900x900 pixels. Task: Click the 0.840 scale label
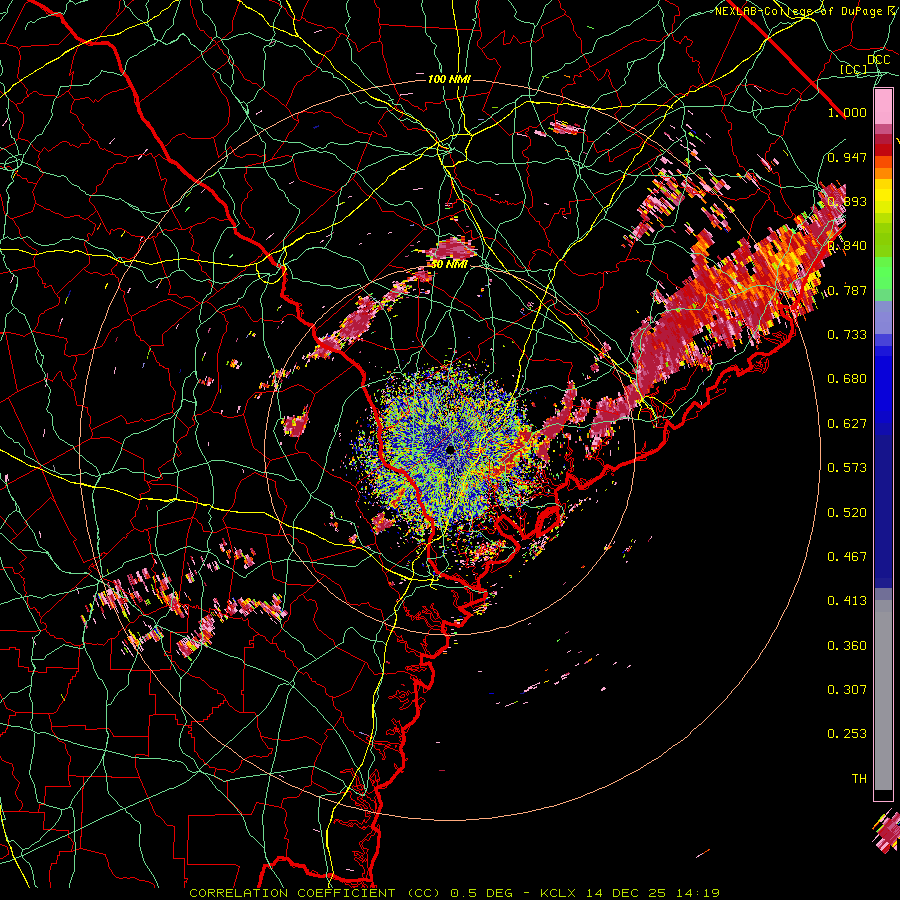(x=847, y=246)
